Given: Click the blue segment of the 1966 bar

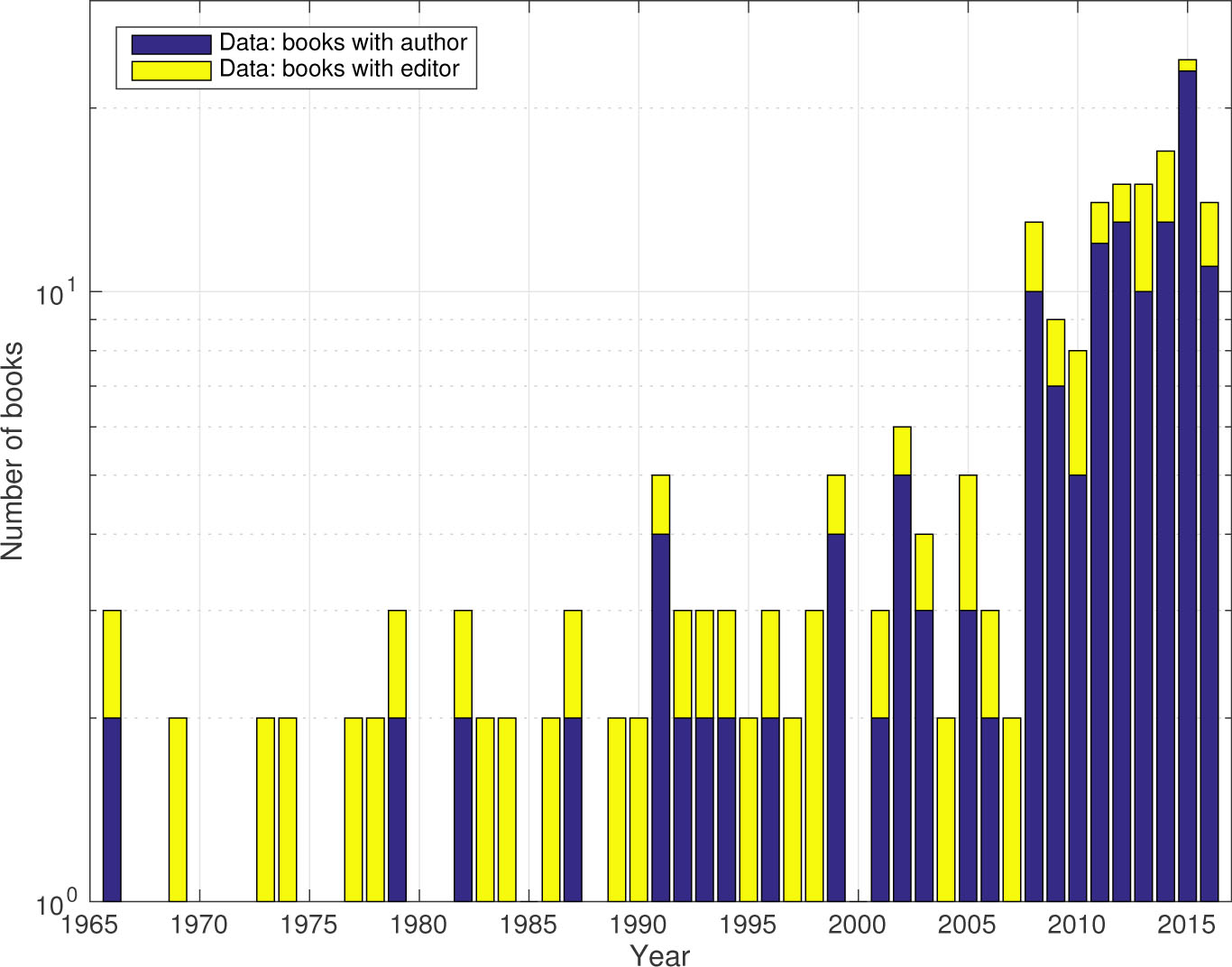Looking at the screenshot, I should pyautogui.click(x=112, y=809).
